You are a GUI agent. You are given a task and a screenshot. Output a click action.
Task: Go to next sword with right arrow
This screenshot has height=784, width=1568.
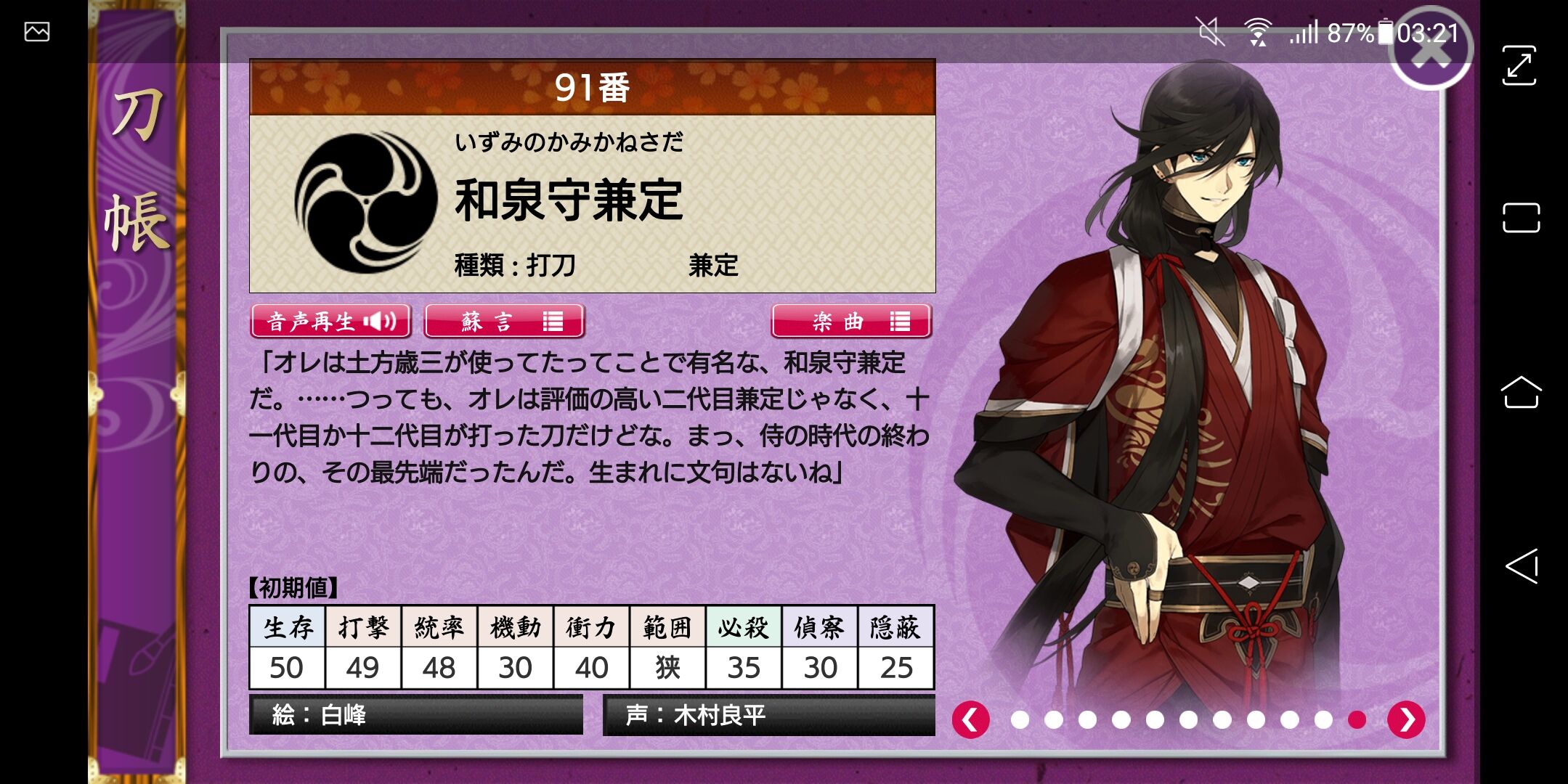click(x=1406, y=719)
